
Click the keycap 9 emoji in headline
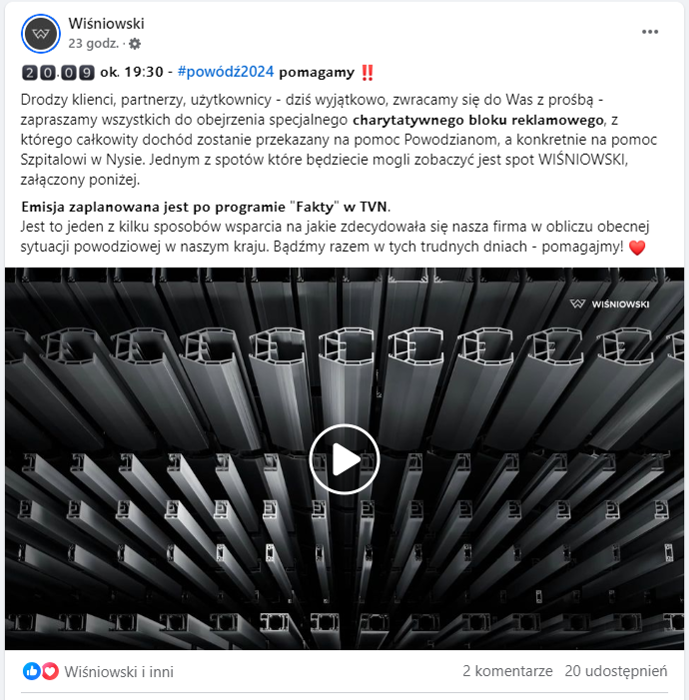[x=87, y=72]
